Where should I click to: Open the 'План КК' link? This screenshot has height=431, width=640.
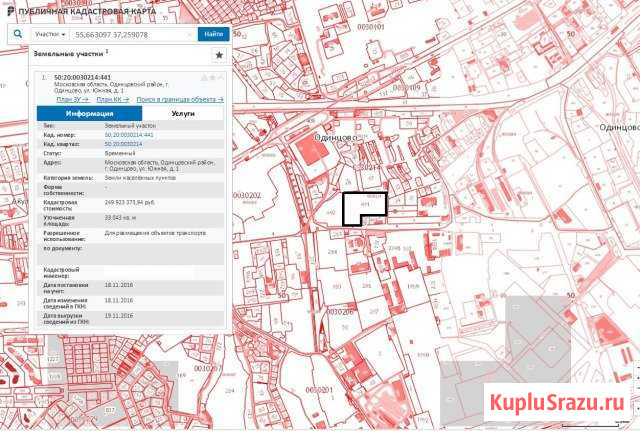click(113, 100)
